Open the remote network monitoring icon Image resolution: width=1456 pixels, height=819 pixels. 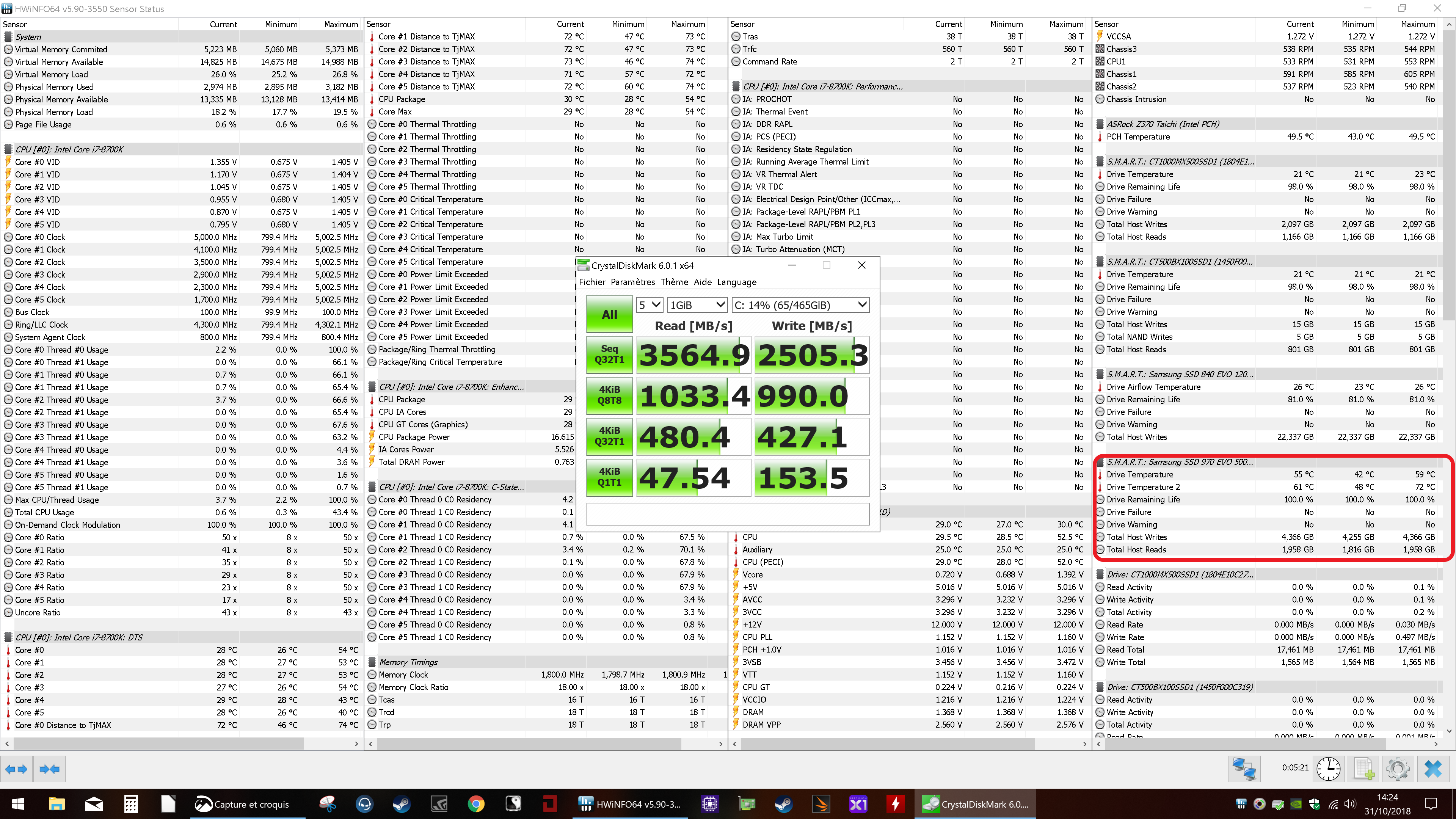1244,769
